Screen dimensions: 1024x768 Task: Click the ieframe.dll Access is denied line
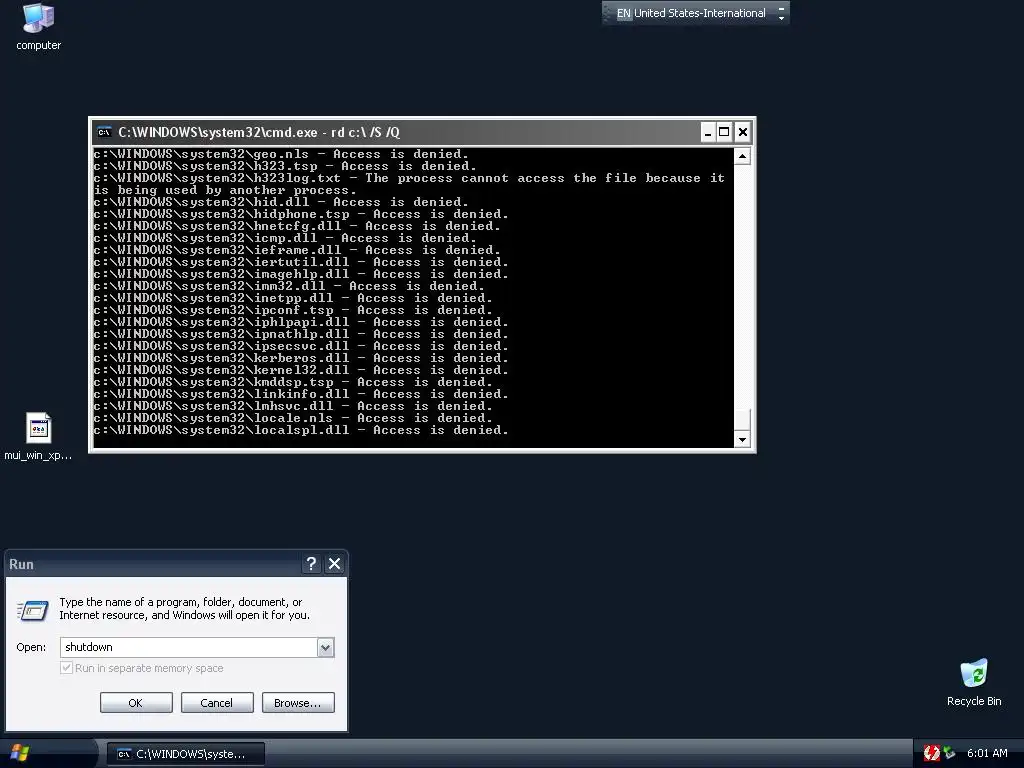tap(297, 250)
